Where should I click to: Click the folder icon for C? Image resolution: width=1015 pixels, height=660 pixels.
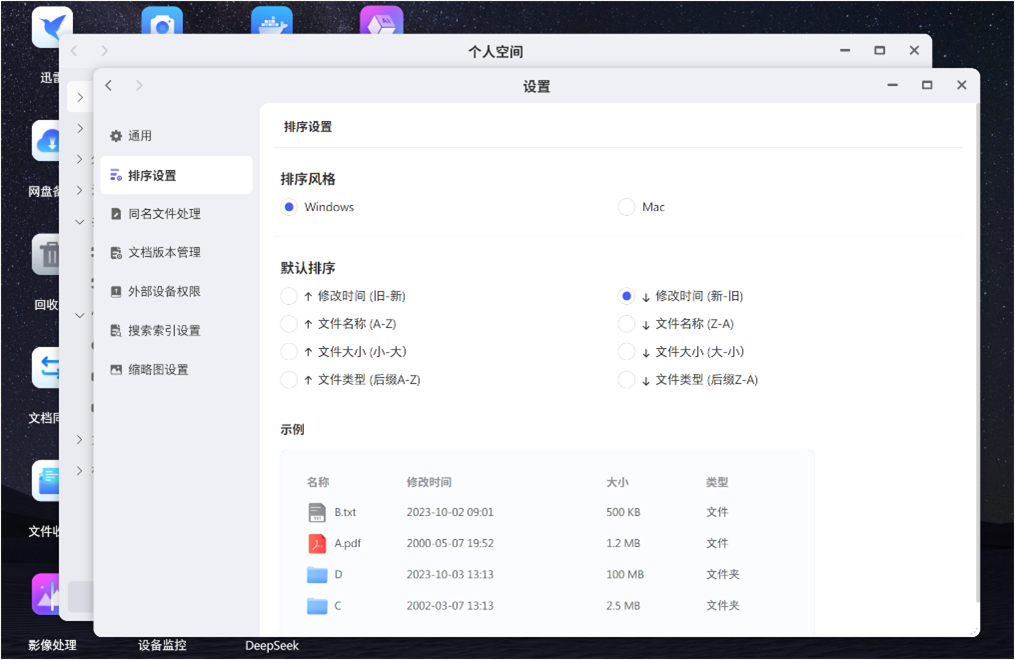click(x=317, y=606)
